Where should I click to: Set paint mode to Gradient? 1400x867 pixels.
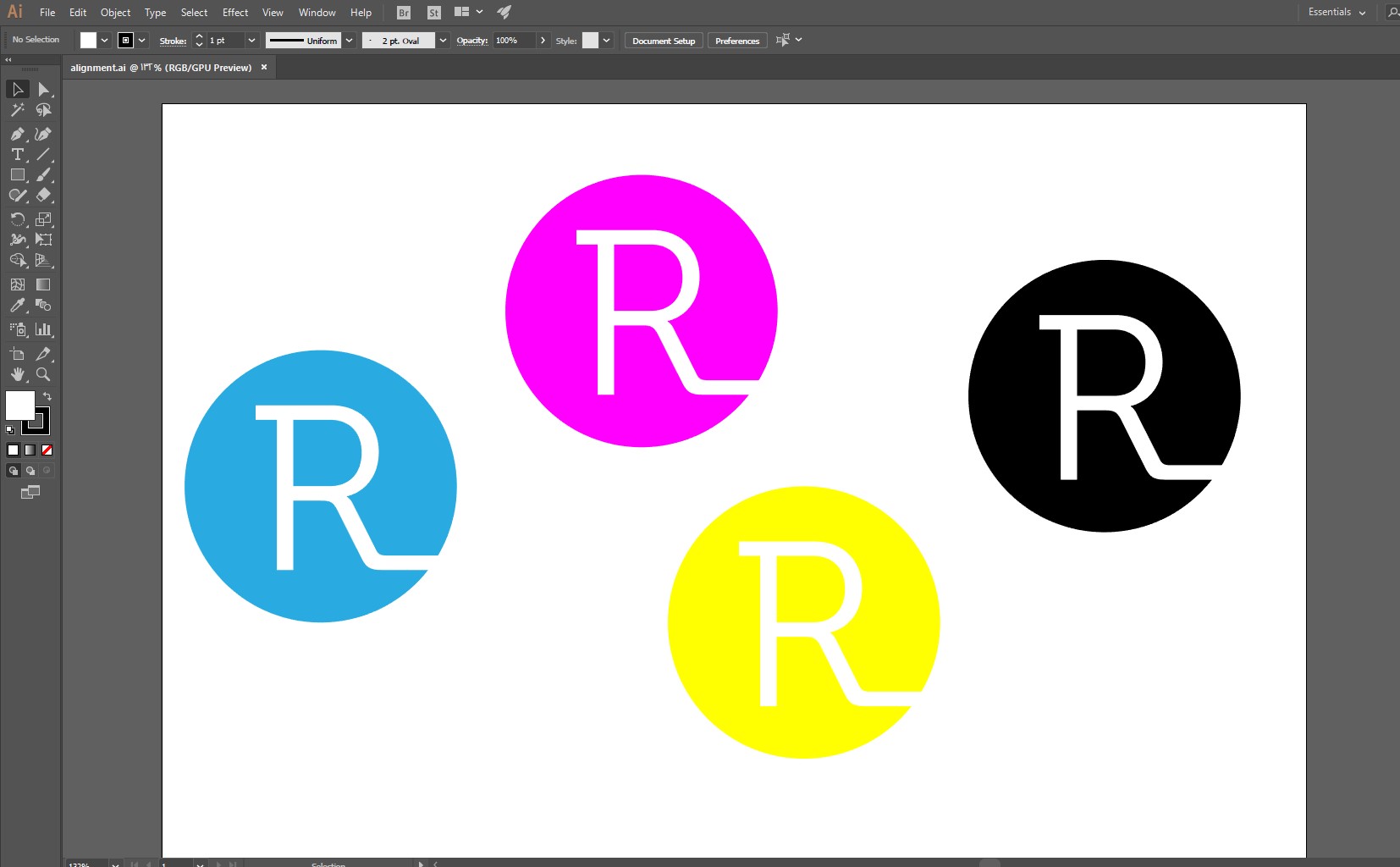click(x=30, y=450)
